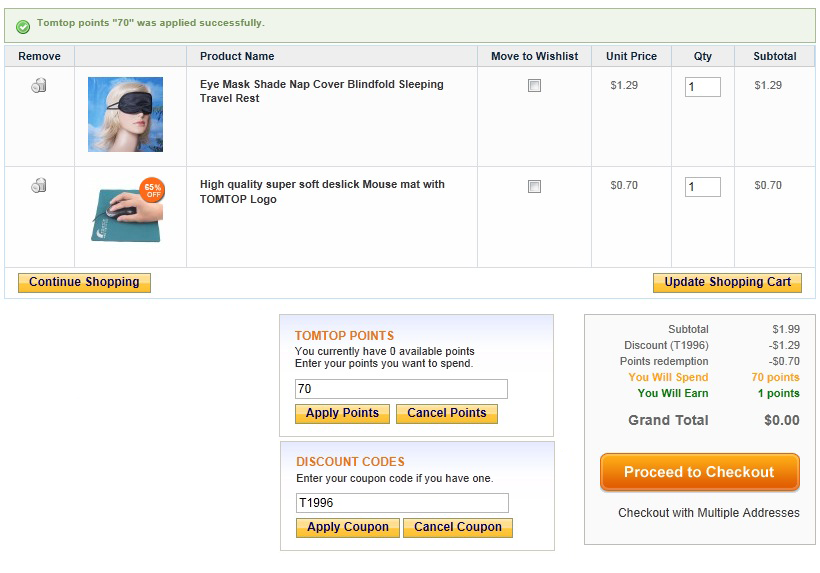Check Move to Wishlist for Mouse mat
This screenshot has height=573, width=820.
click(x=534, y=186)
